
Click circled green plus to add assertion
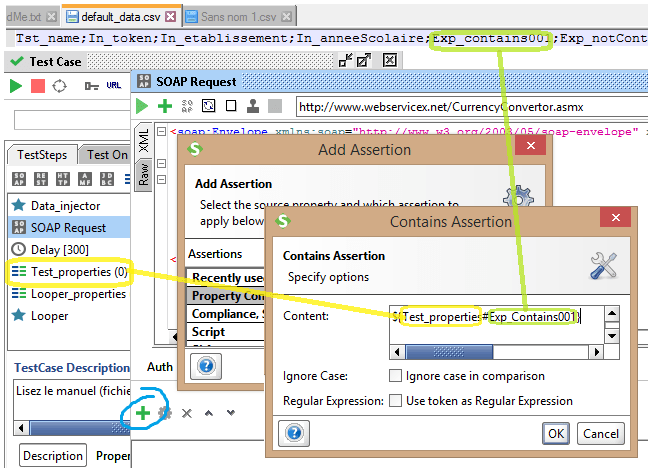pos(143,413)
